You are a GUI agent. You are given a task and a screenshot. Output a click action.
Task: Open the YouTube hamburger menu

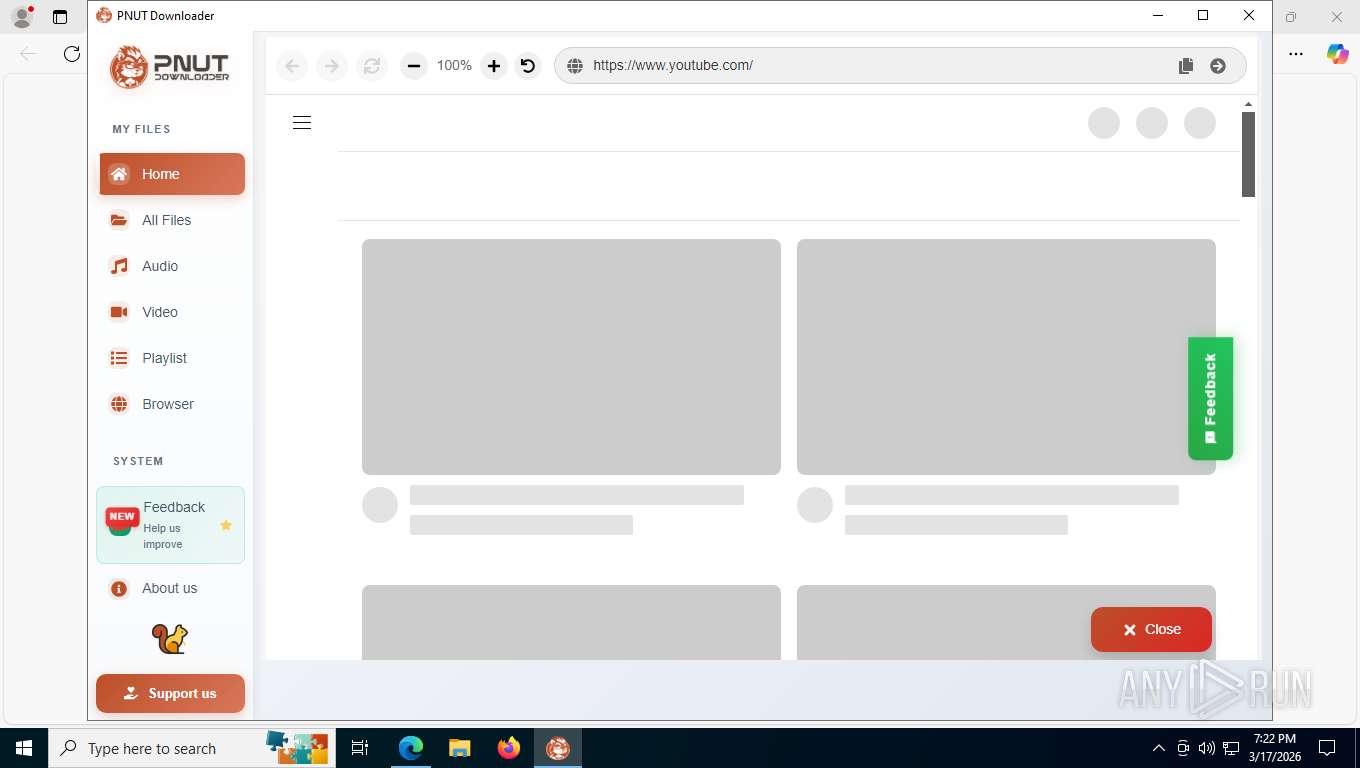[x=302, y=123]
